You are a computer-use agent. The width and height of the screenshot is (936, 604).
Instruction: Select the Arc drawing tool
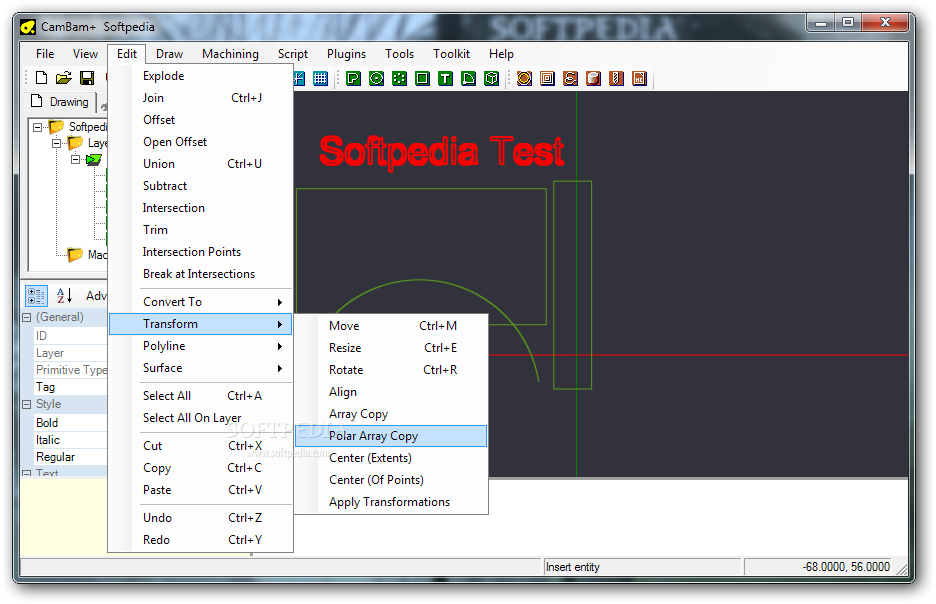point(469,78)
